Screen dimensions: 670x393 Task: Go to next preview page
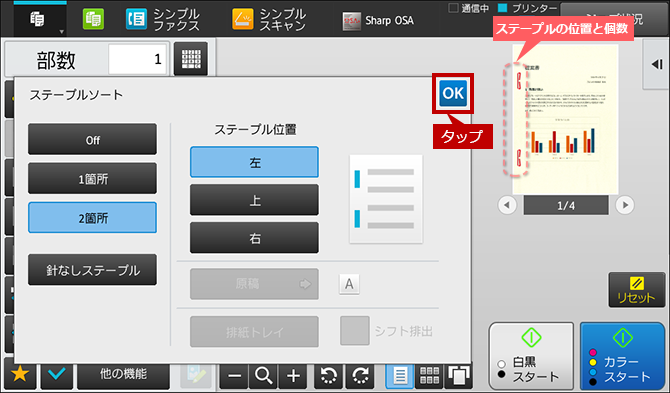pyautogui.click(x=625, y=205)
